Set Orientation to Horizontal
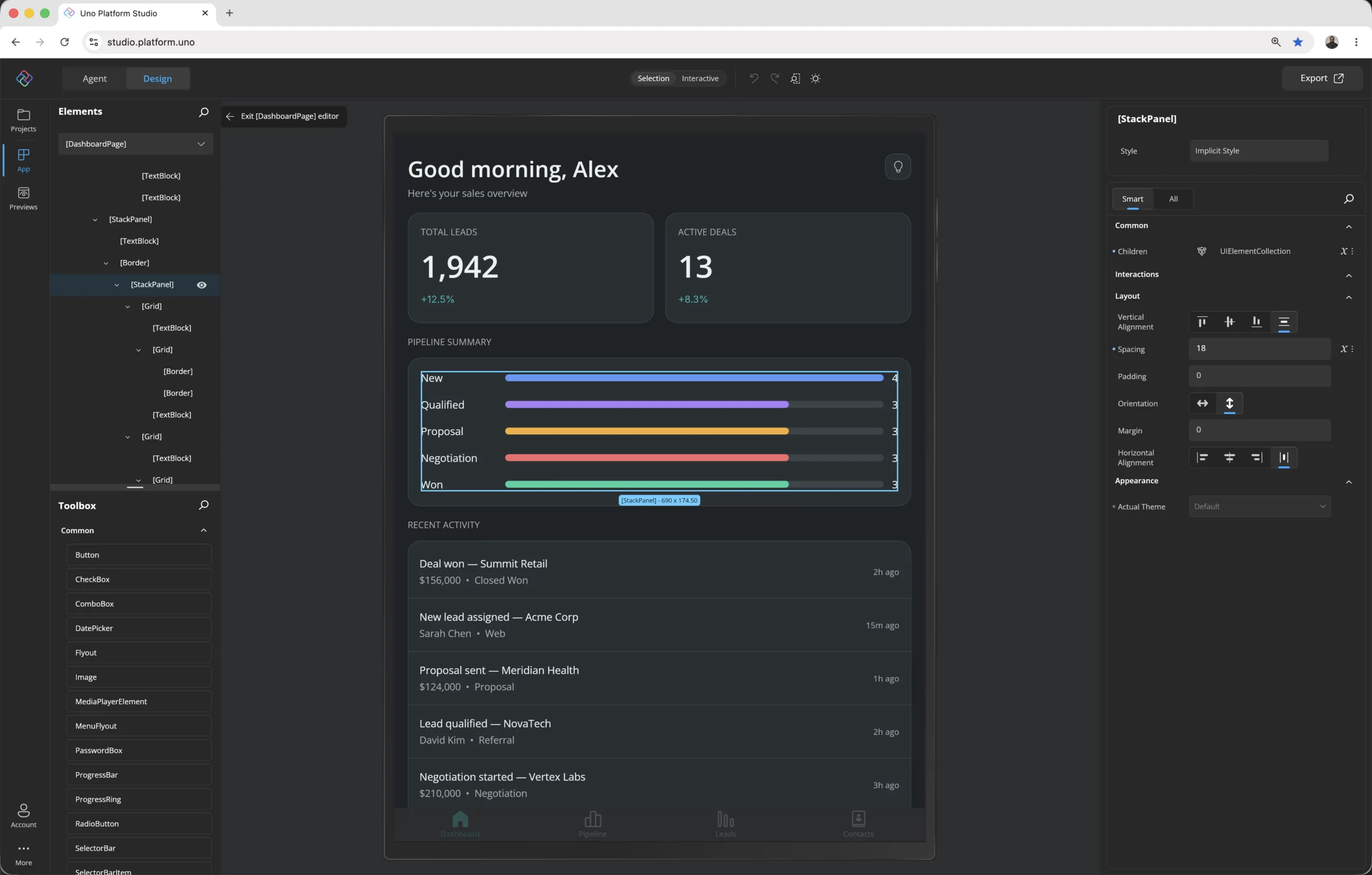The width and height of the screenshot is (1372, 875). coord(1202,403)
